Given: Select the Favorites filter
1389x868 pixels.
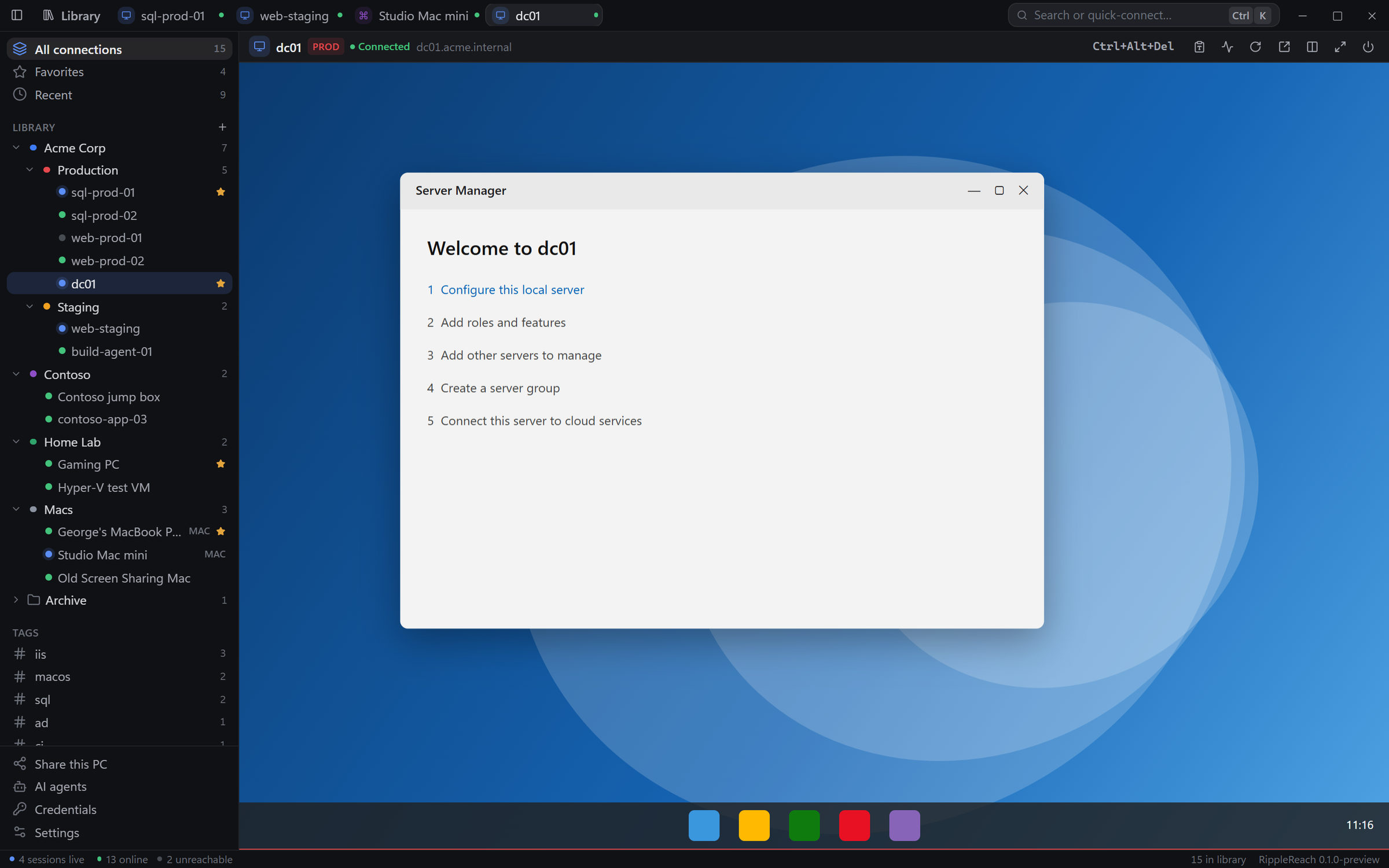Looking at the screenshot, I should point(119,72).
